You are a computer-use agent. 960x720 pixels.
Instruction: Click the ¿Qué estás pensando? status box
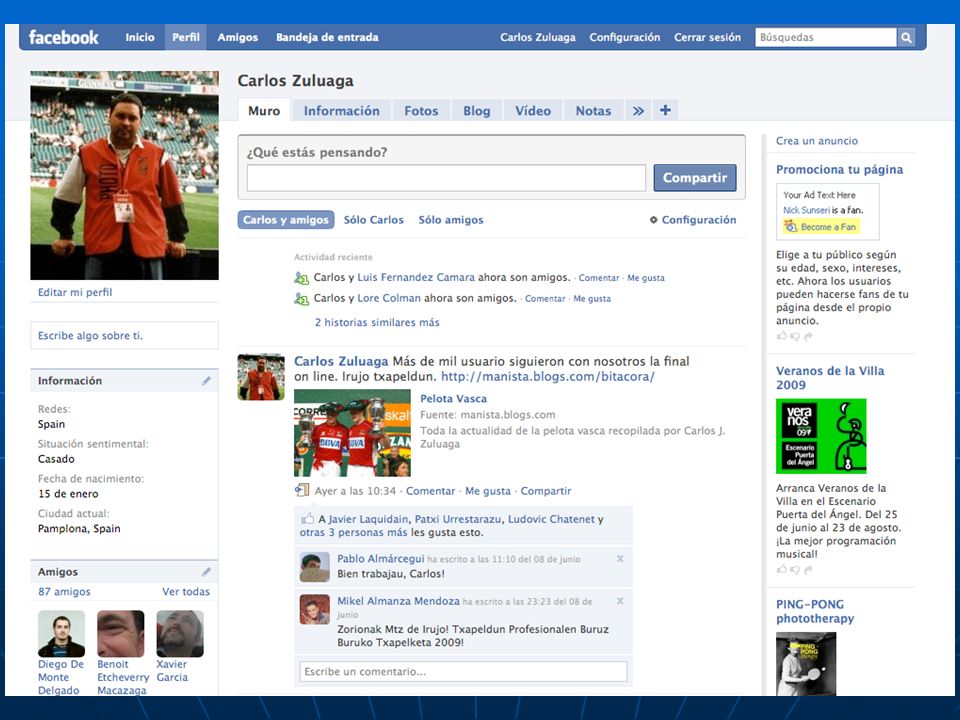[x=446, y=178]
